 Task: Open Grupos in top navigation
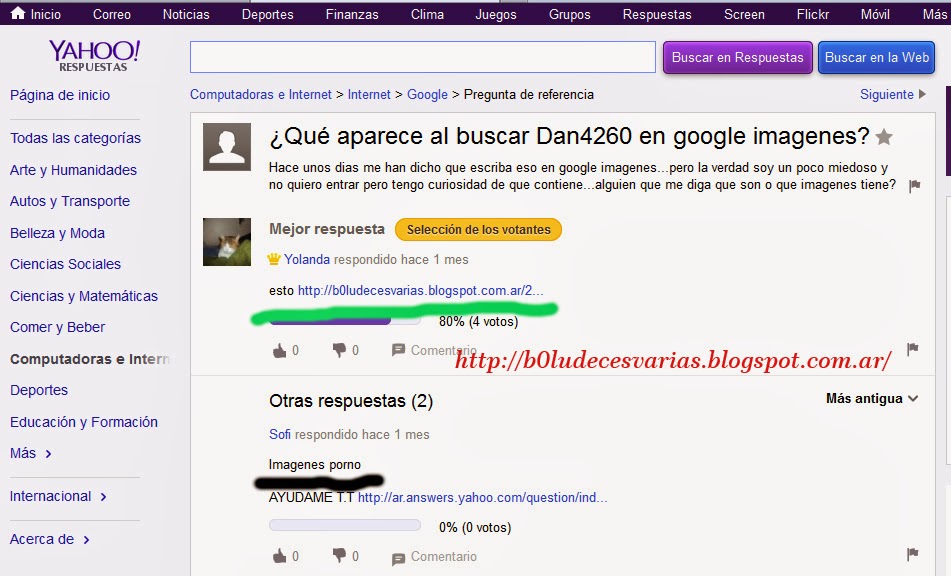[570, 14]
